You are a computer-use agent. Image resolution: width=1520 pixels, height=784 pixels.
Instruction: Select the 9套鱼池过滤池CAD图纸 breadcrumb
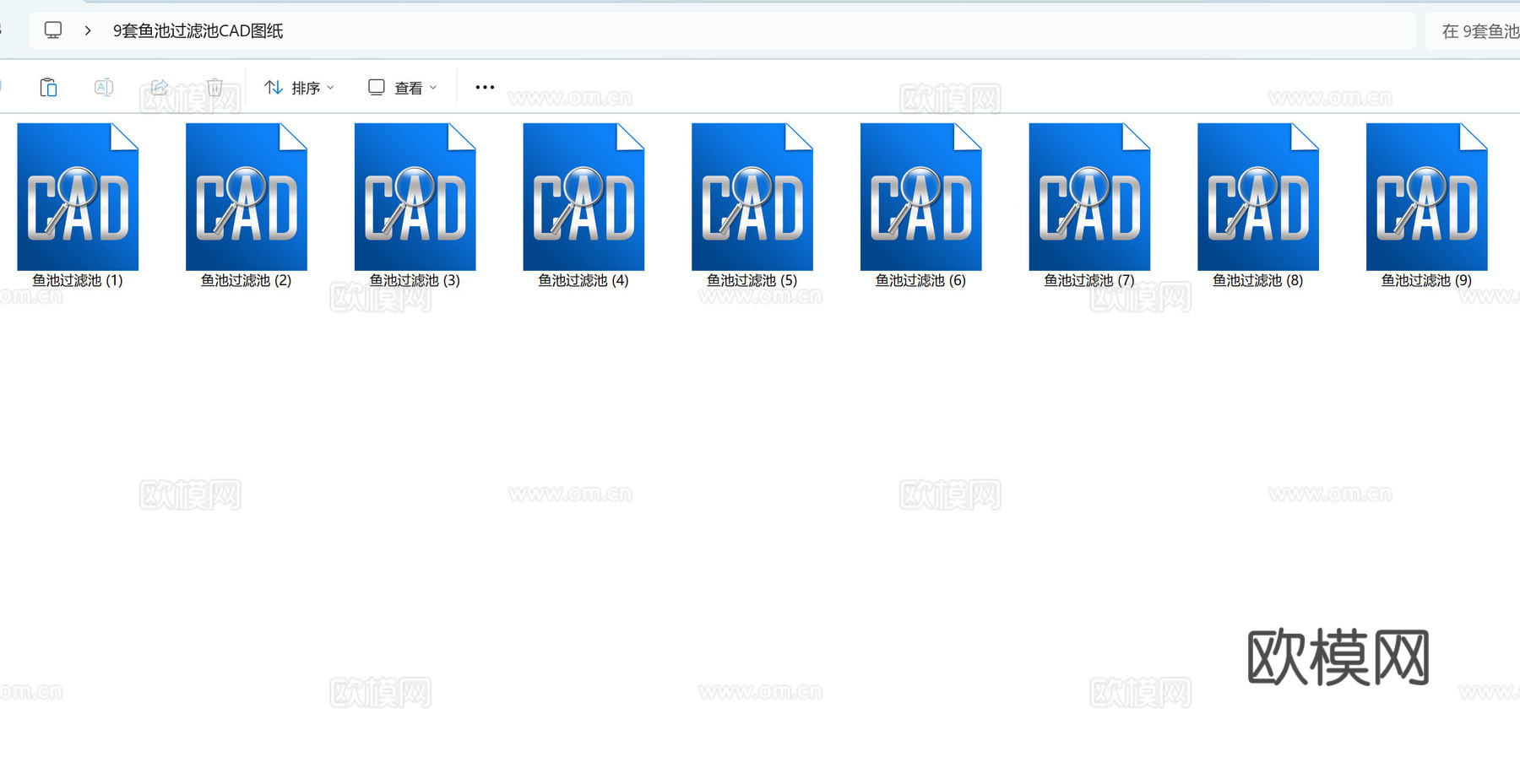click(x=198, y=30)
